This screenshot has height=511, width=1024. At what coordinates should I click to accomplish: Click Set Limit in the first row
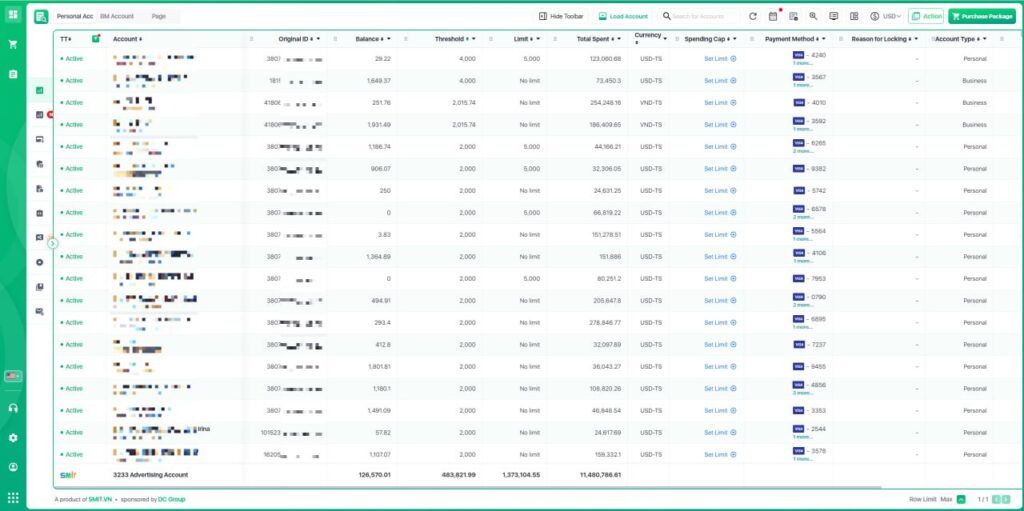click(x=719, y=59)
